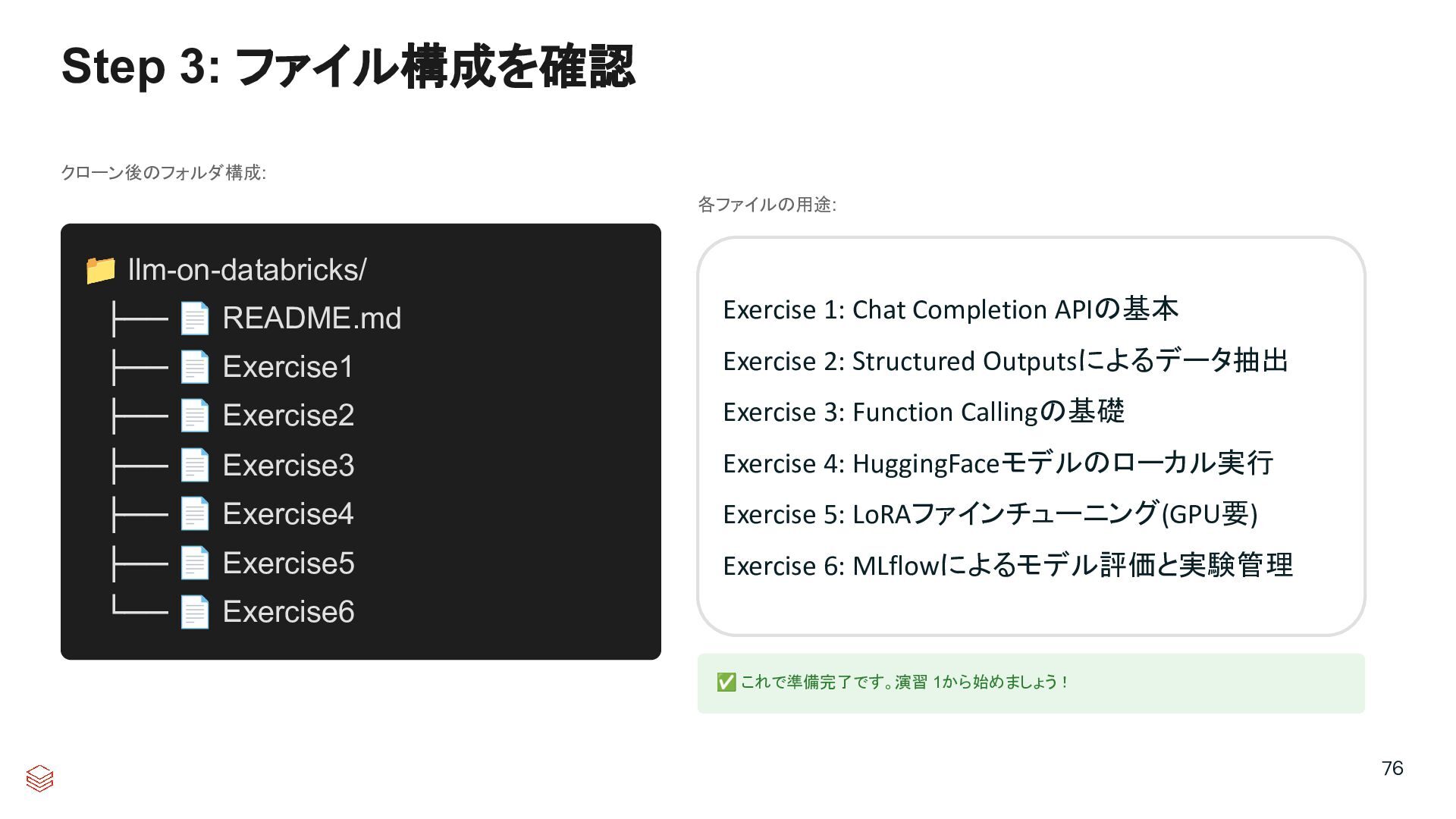
Task: Click Exercise 1: Chat Completion API line
Action: tap(950, 309)
